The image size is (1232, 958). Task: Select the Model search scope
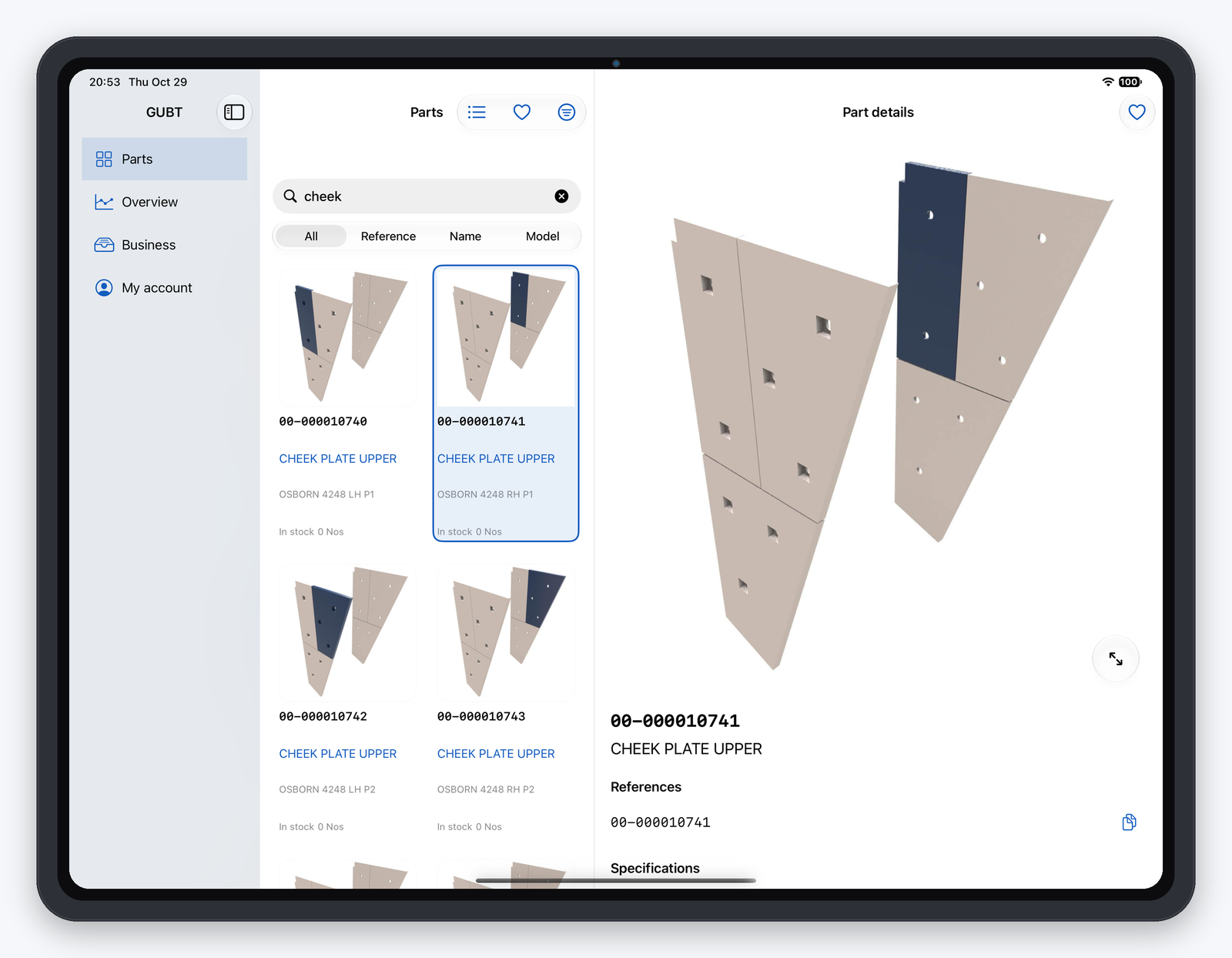click(542, 236)
